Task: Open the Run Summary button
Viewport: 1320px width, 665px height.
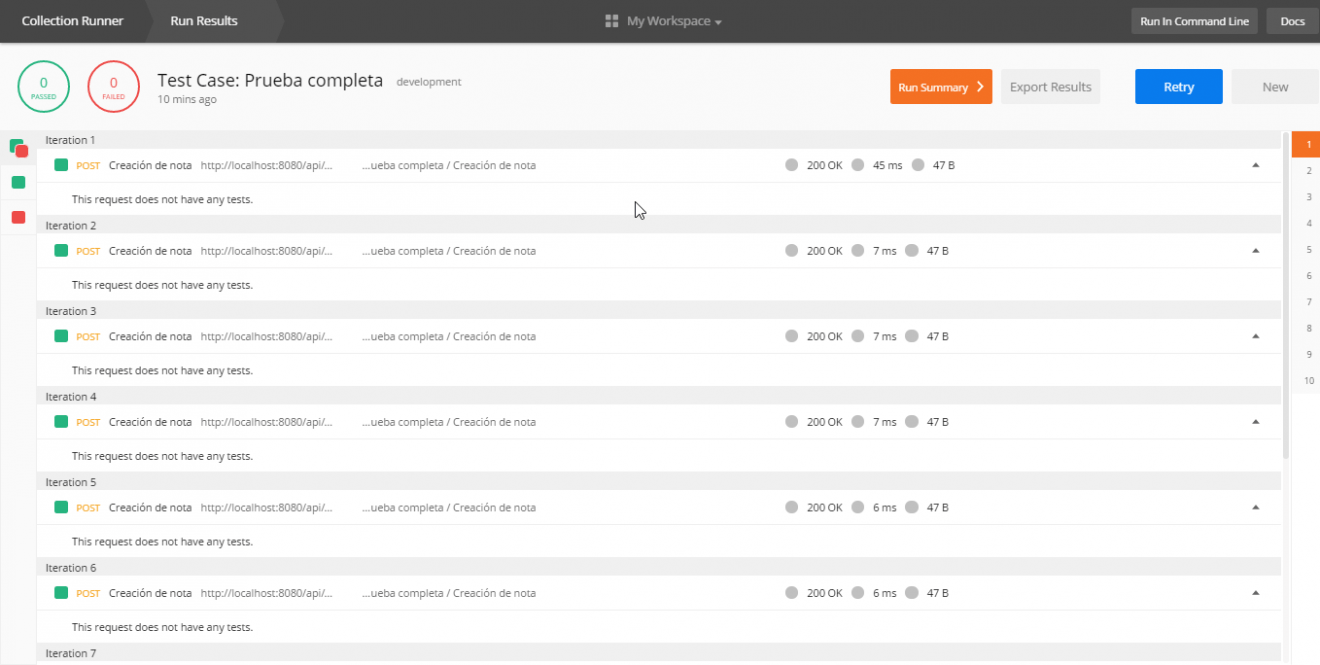Action: click(941, 87)
